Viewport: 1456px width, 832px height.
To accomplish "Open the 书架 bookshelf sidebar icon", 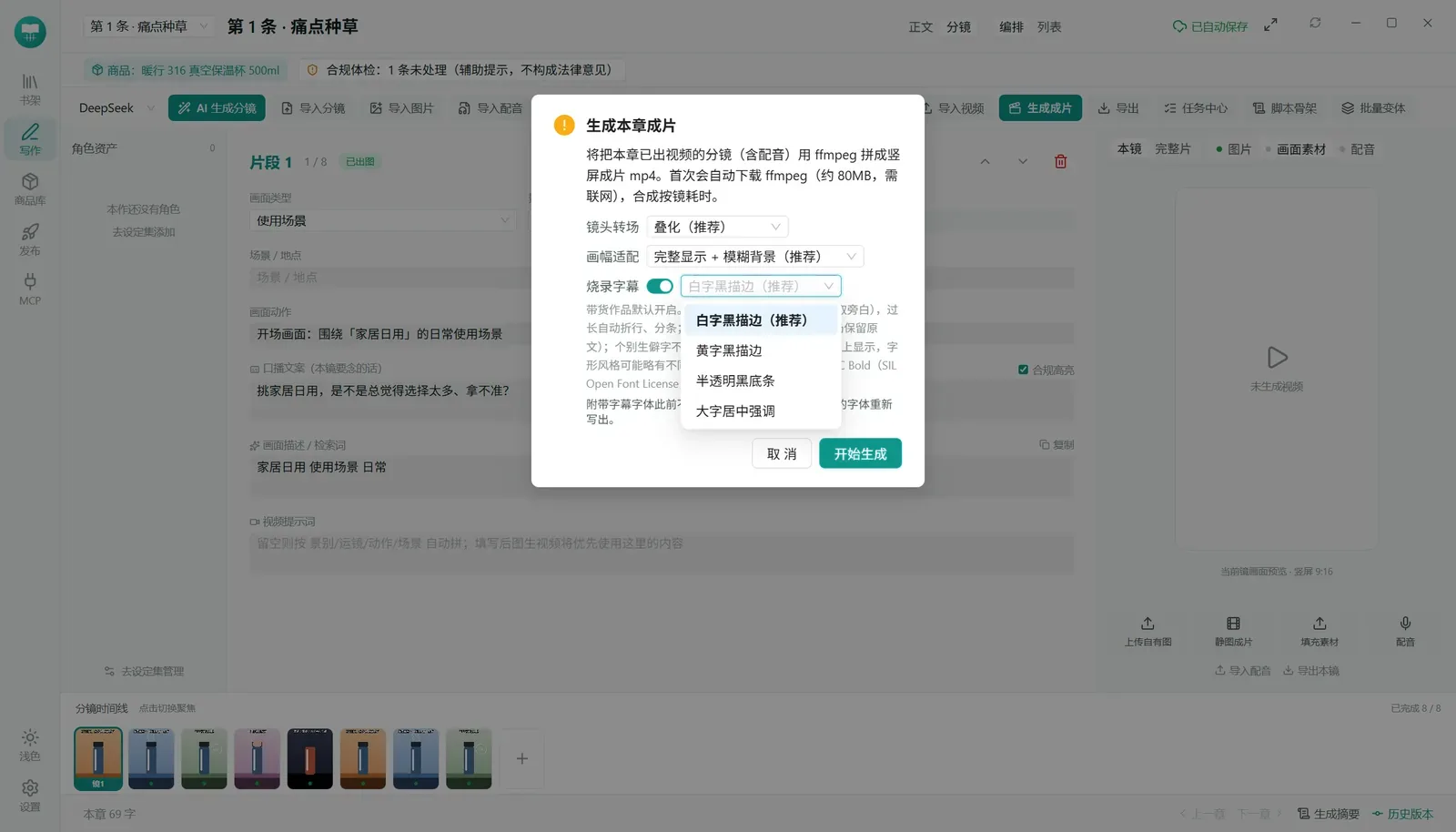I will pos(30,89).
